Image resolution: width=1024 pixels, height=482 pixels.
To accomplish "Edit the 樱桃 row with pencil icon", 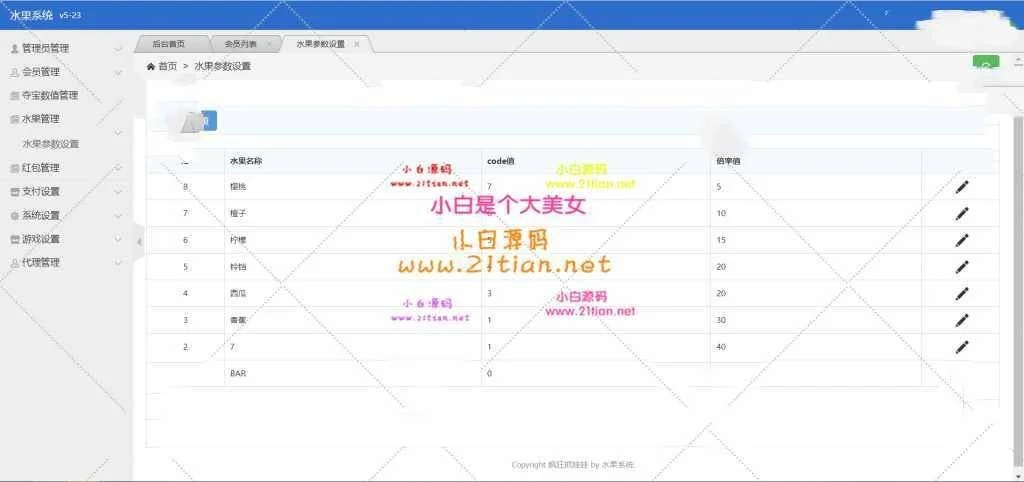I will (x=962, y=187).
